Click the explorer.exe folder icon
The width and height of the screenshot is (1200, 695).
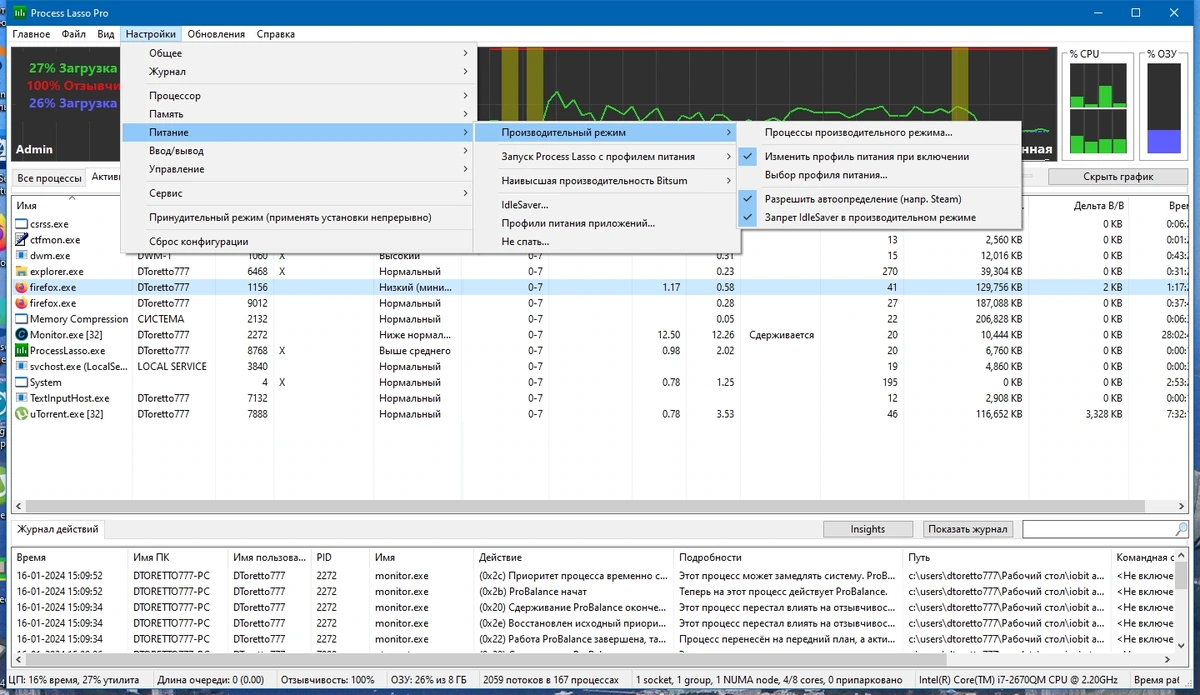pyautogui.click(x=21, y=271)
